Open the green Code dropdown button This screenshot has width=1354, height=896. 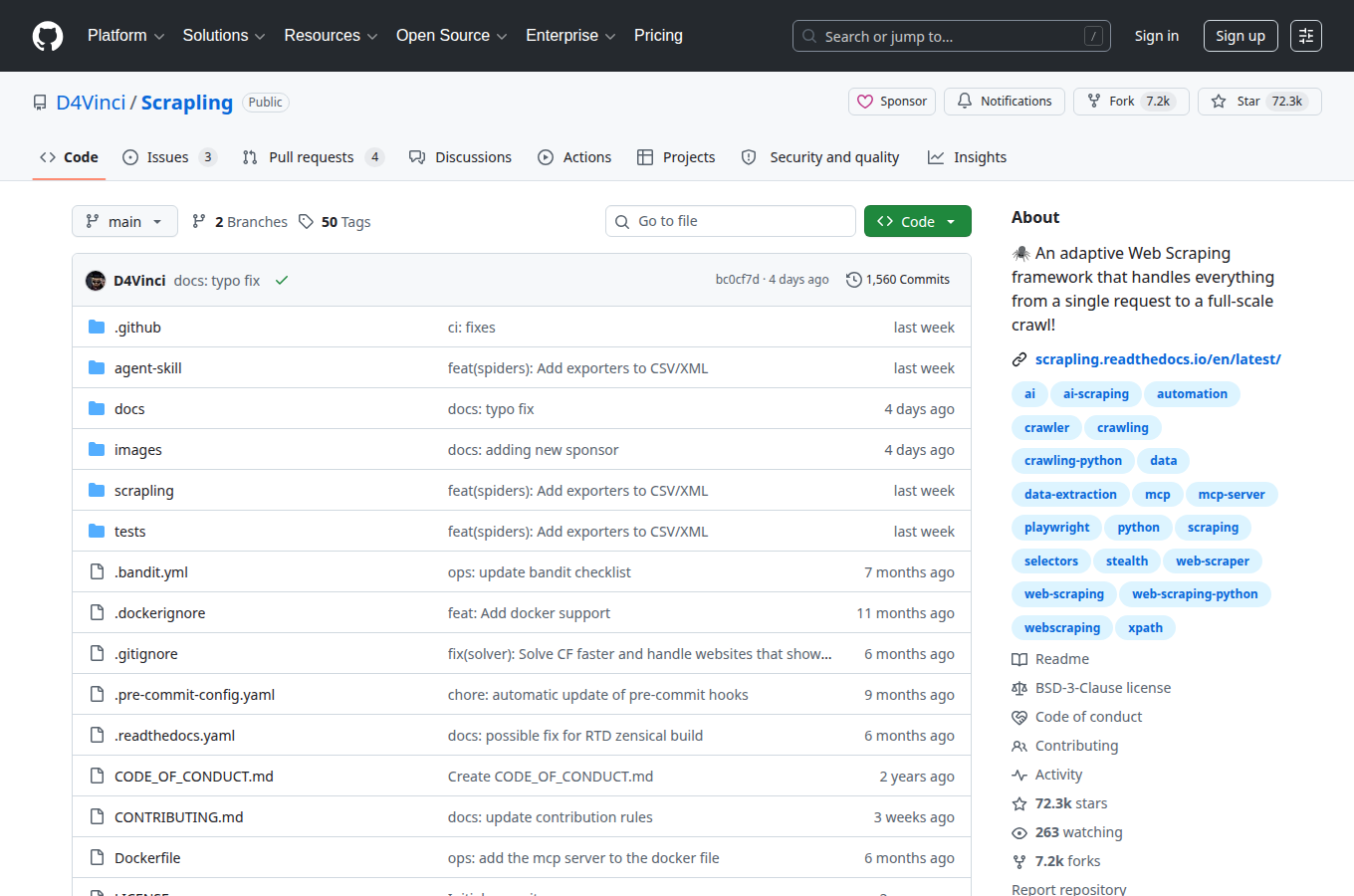(x=918, y=221)
